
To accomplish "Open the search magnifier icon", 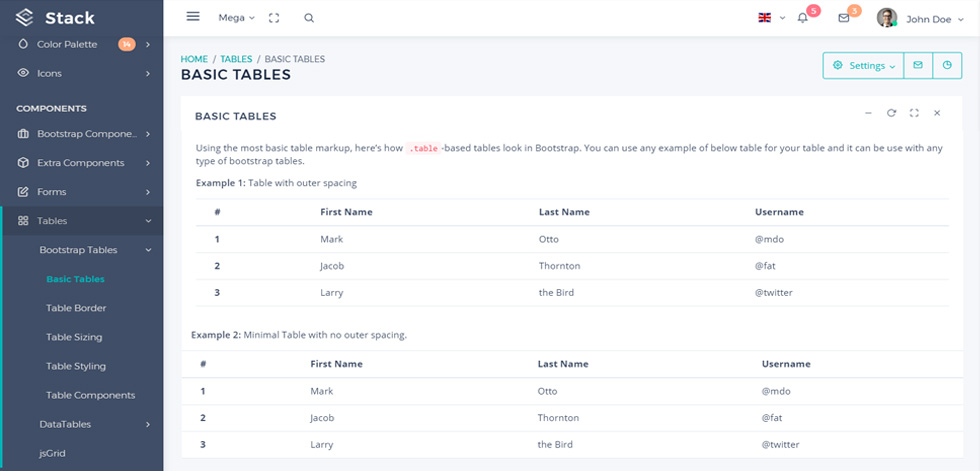I will point(309,18).
